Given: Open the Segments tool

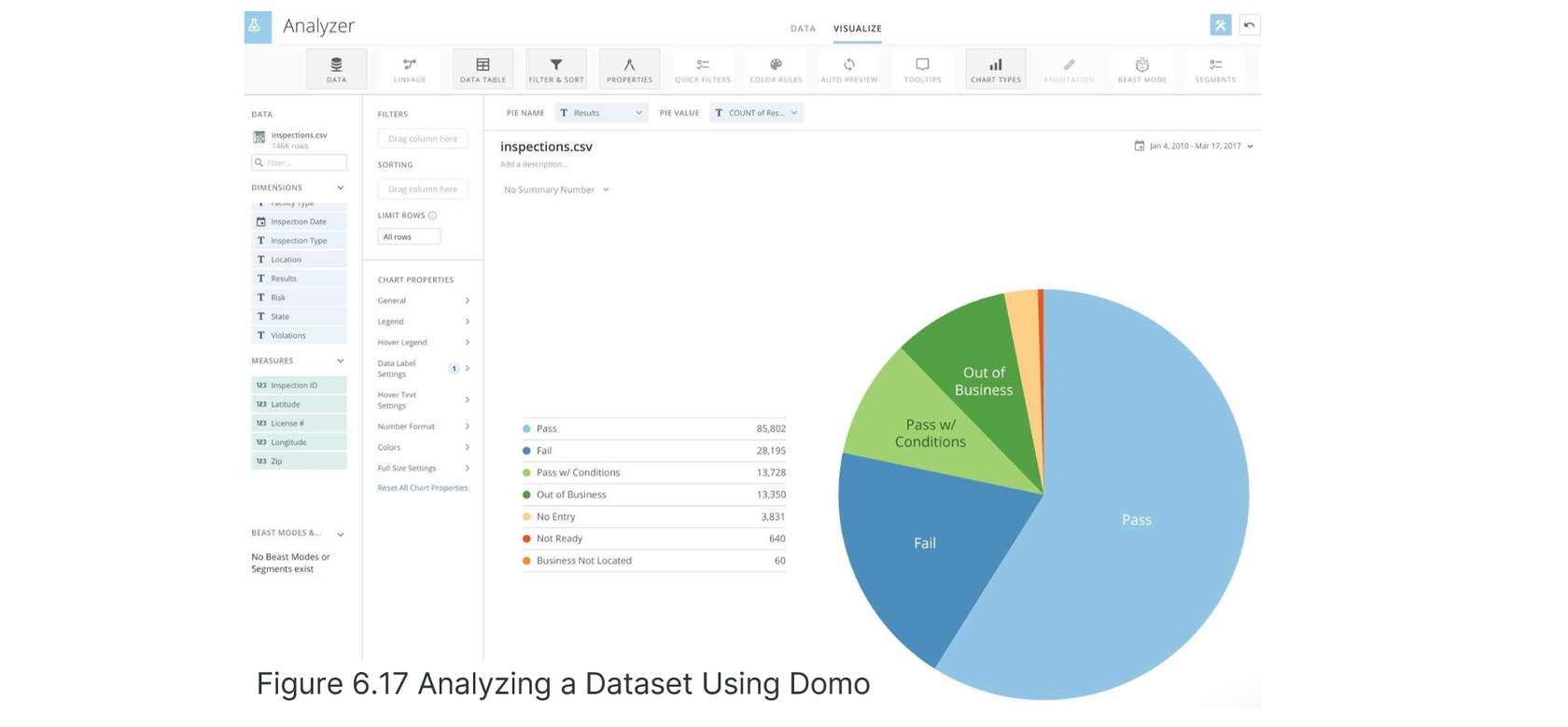Looking at the screenshot, I should pyautogui.click(x=1215, y=69).
